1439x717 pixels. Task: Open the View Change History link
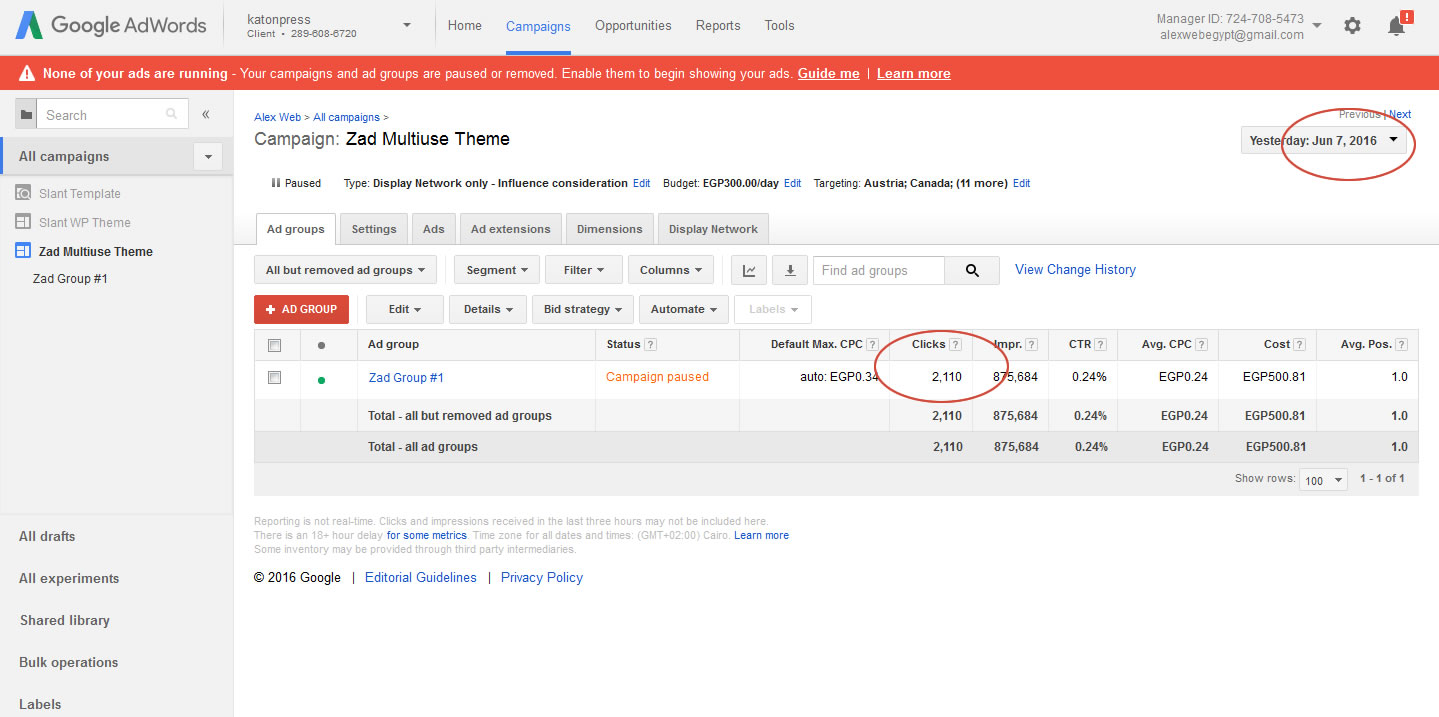coord(1075,269)
